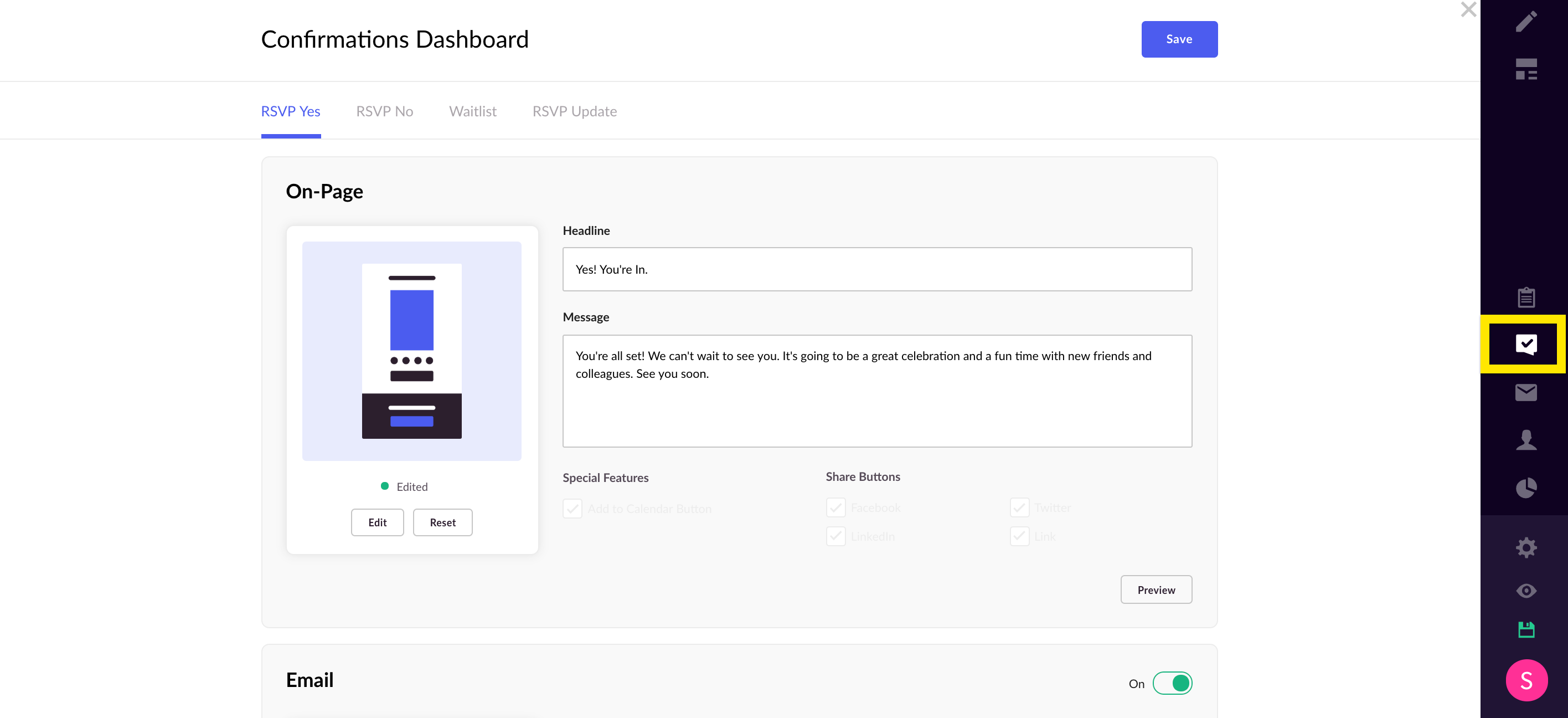Select the on-page template thumbnail
The height and width of the screenshot is (718, 1568).
pyautogui.click(x=411, y=351)
